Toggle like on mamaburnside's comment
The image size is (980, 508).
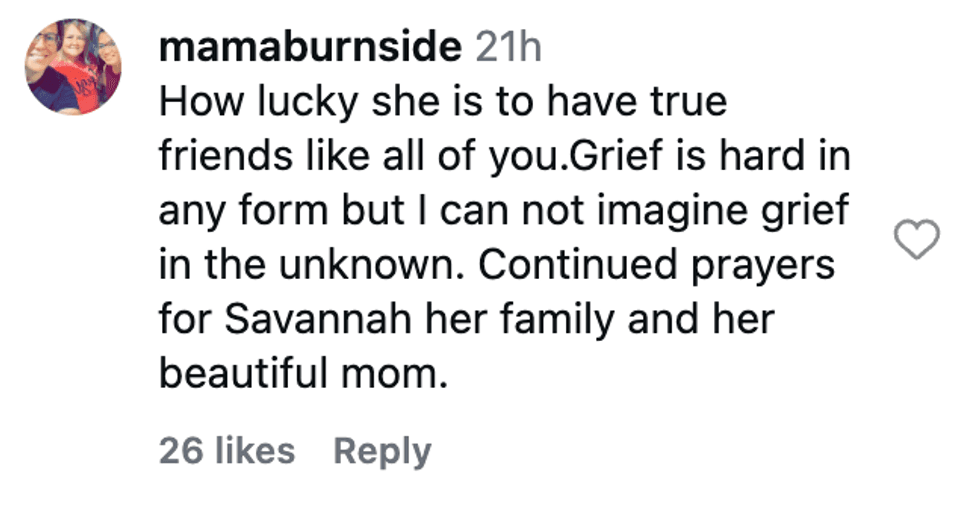point(916,240)
